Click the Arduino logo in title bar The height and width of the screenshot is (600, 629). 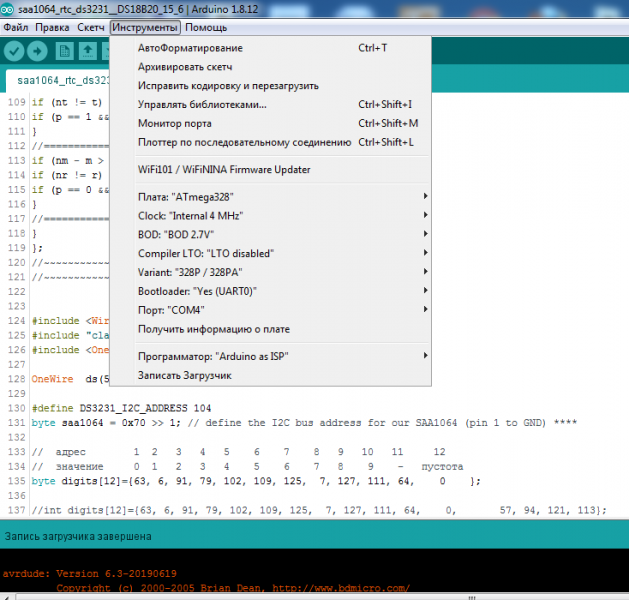point(7,9)
